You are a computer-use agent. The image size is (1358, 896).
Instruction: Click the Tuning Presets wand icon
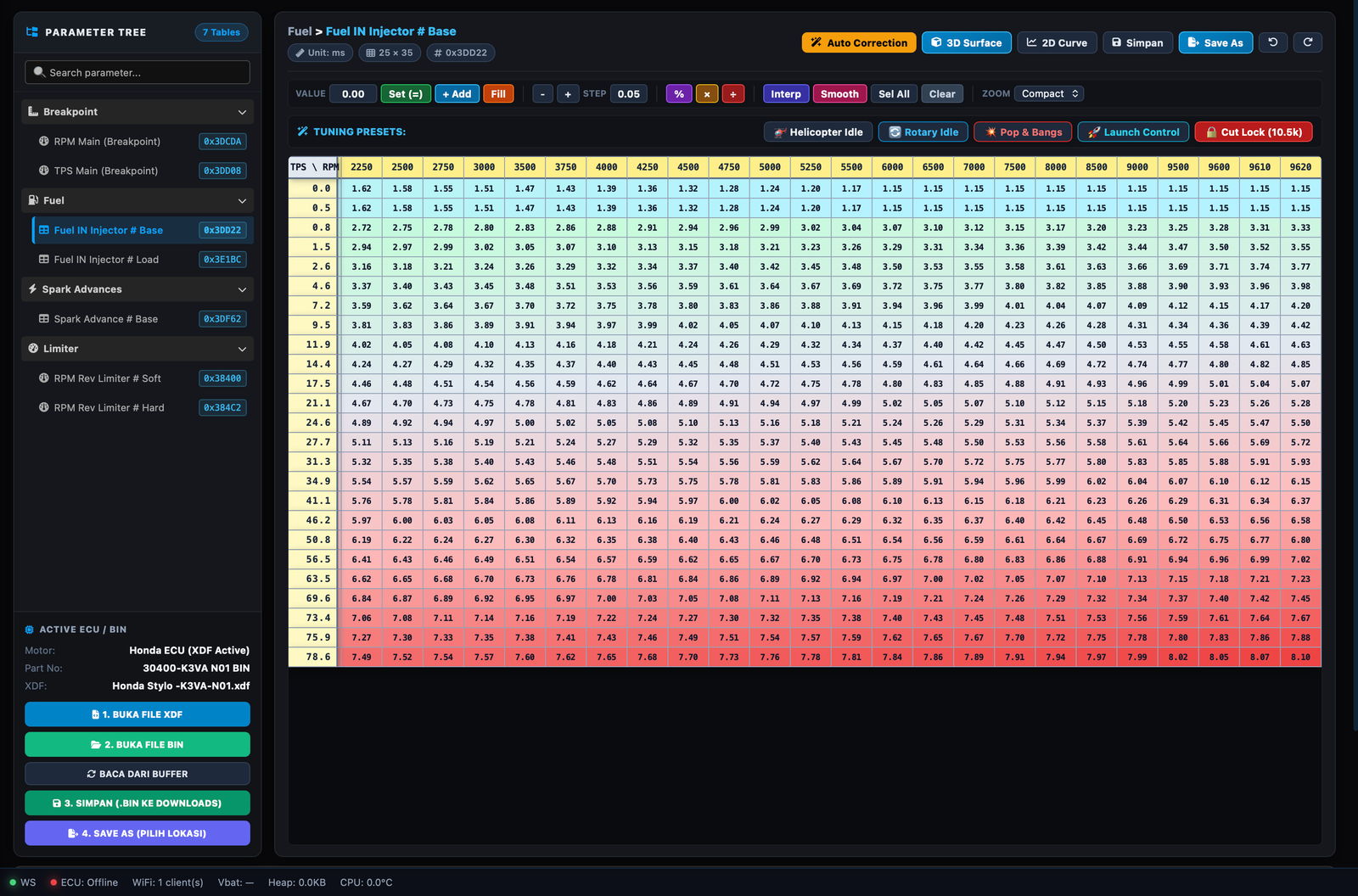(x=303, y=132)
